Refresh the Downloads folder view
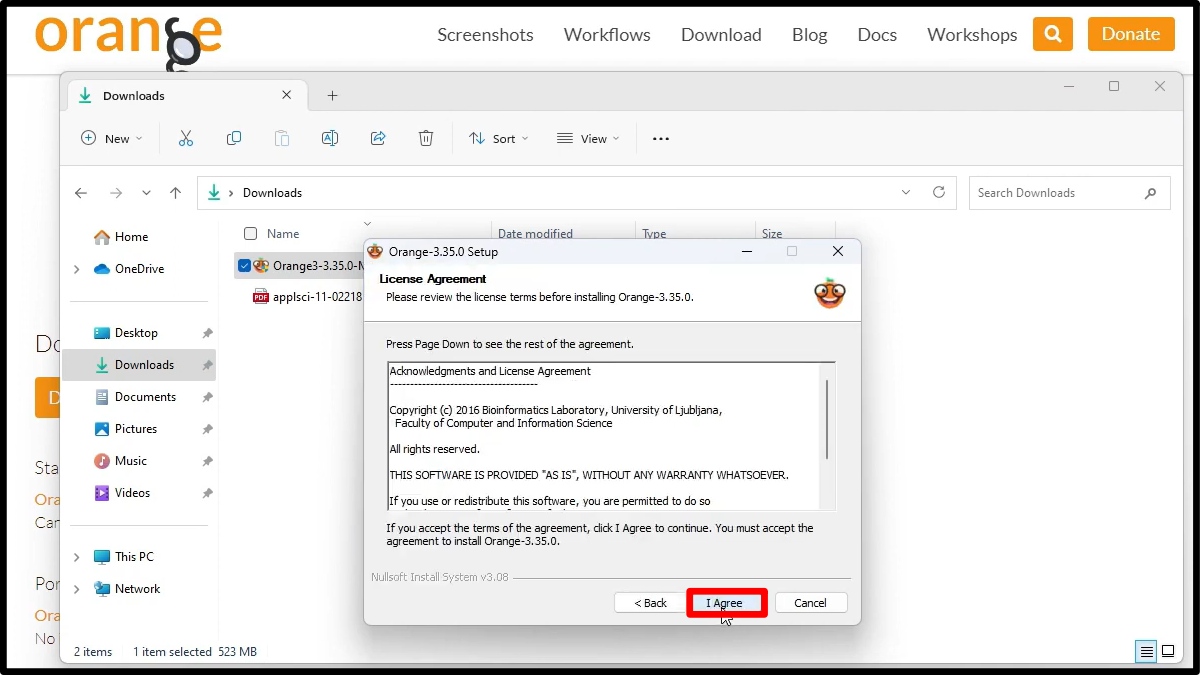This screenshot has height=675, width=1200. point(938,192)
